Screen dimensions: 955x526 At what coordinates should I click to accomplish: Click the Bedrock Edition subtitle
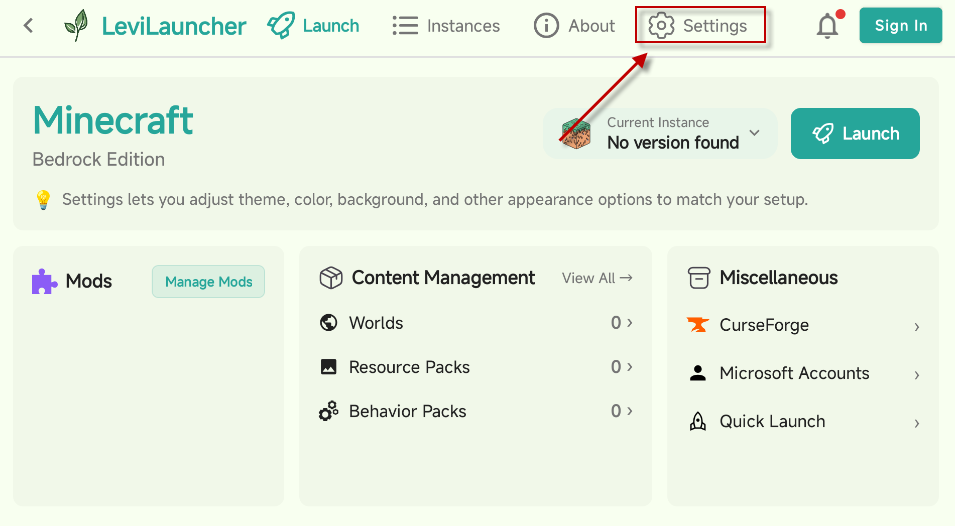pos(99,160)
